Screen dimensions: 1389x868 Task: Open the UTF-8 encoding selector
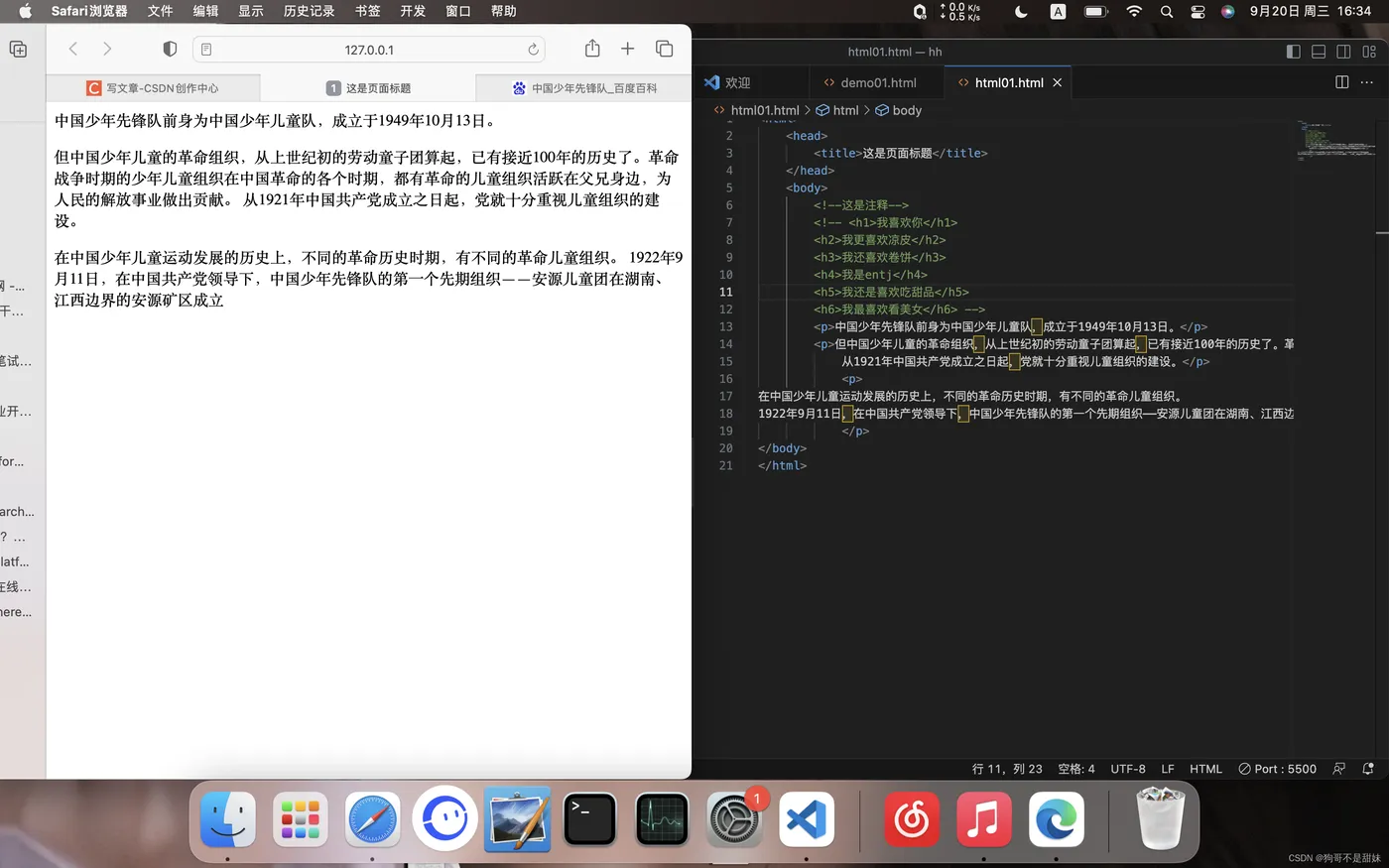[1128, 769]
